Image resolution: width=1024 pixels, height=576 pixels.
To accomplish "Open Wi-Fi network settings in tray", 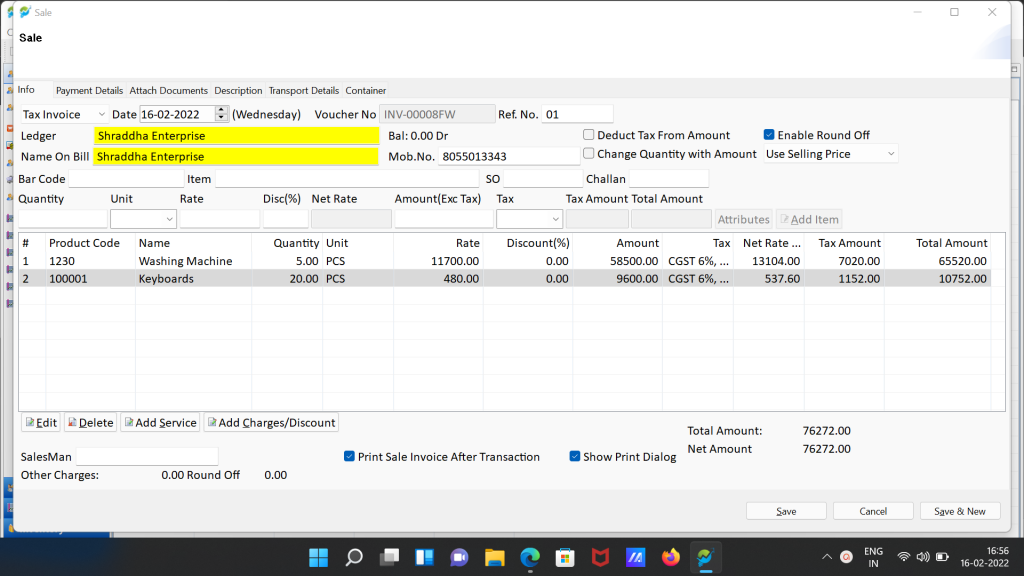I will tap(904, 557).
